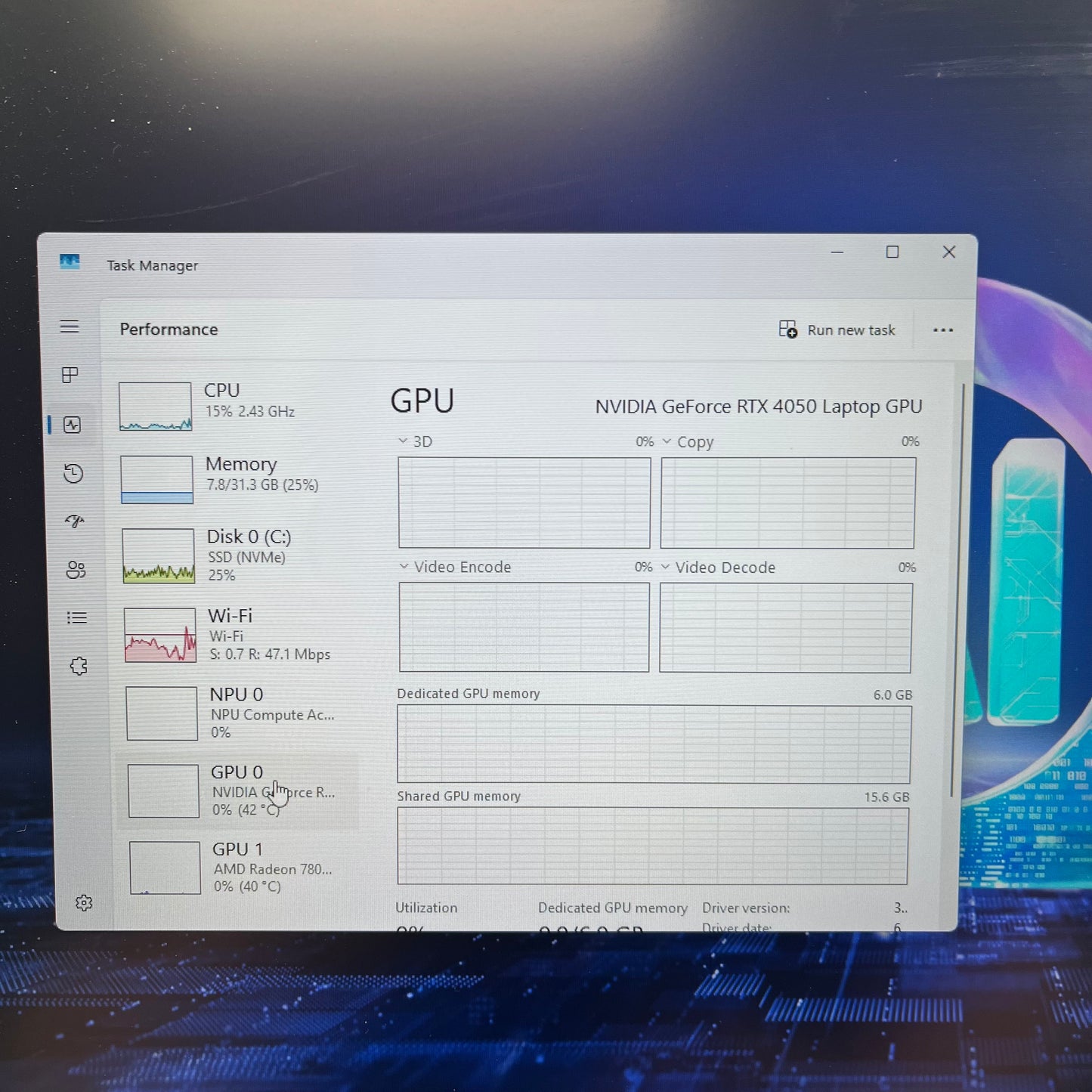
Task: Select the Wi-Fi performance item
Action: pyautogui.click(x=239, y=634)
